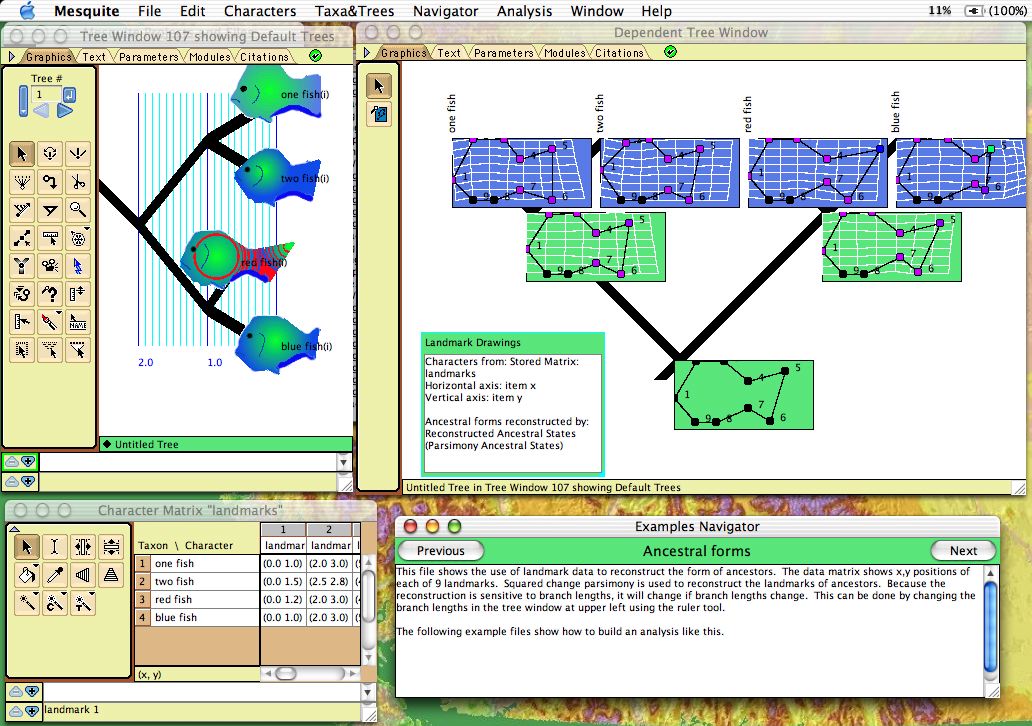
Task: Select the eyedropper tool in matrix palette
Action: click(55, 575)
